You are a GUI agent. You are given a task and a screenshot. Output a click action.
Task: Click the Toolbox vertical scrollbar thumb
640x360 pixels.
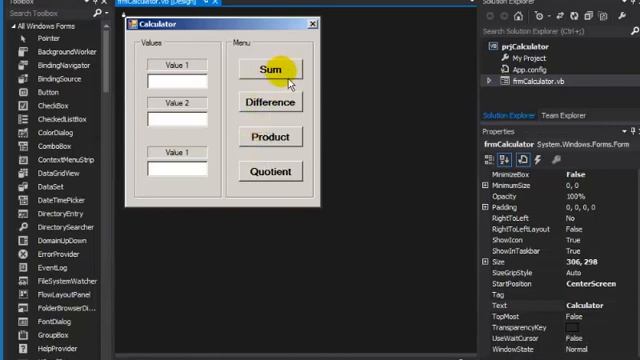(x=106, y=61)
